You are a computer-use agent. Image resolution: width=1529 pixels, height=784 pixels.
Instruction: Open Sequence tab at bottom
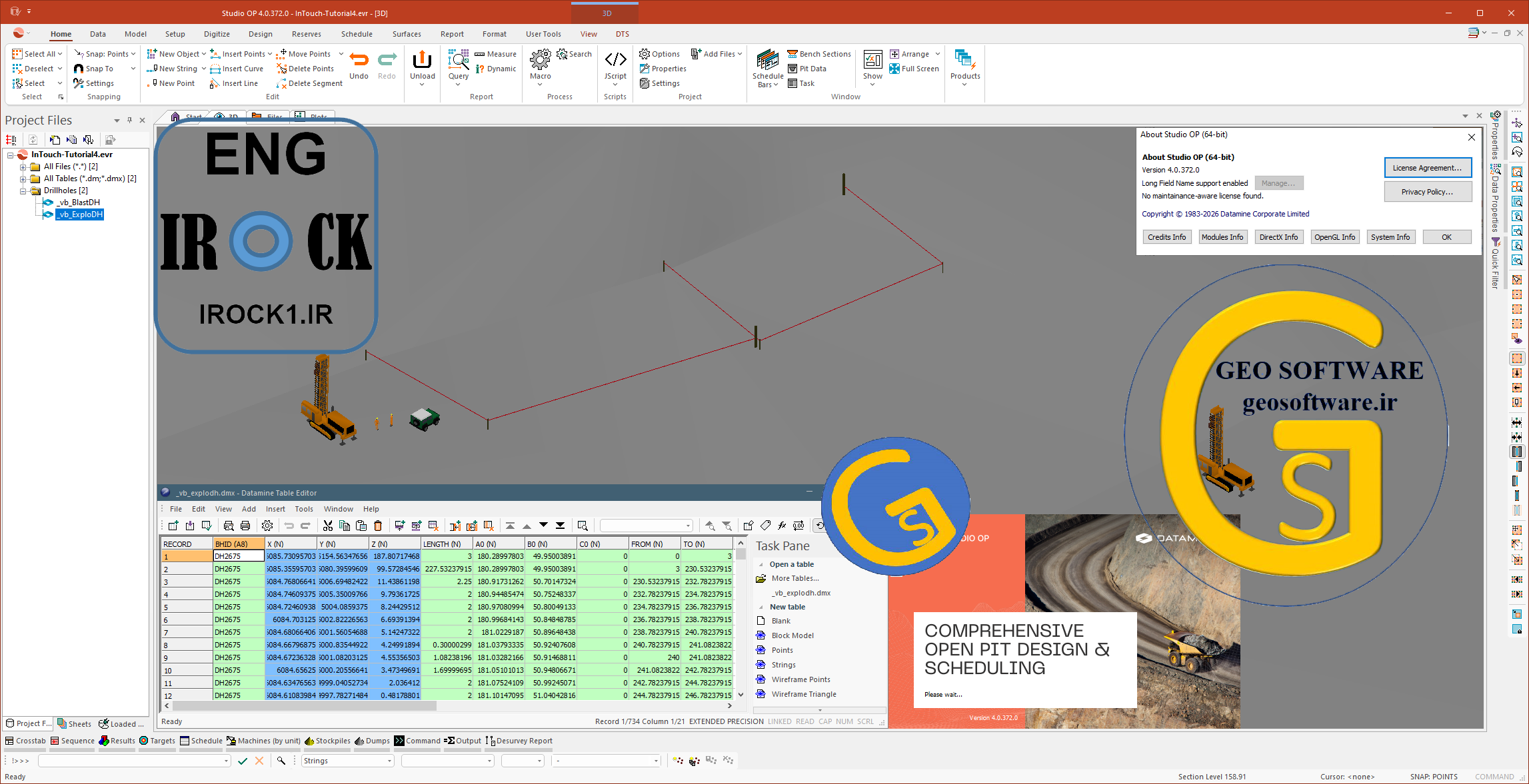click(x=73, y=741)
